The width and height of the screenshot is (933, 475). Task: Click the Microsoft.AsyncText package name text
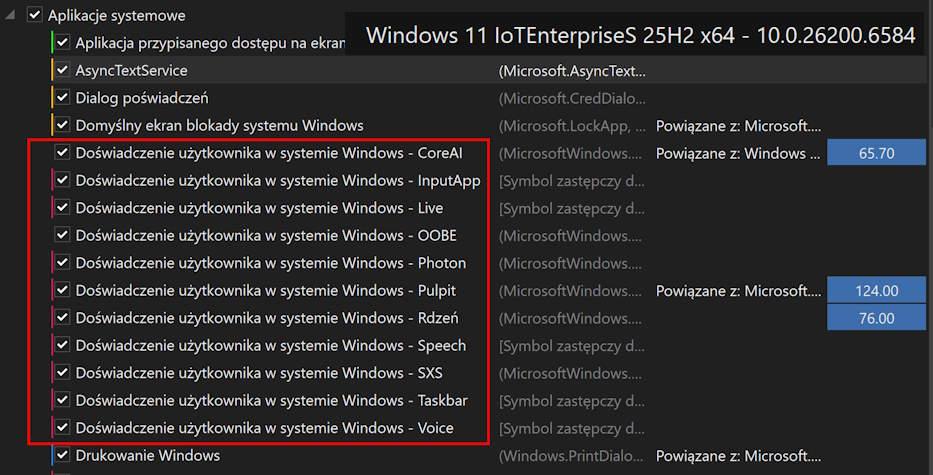(573, 71)
